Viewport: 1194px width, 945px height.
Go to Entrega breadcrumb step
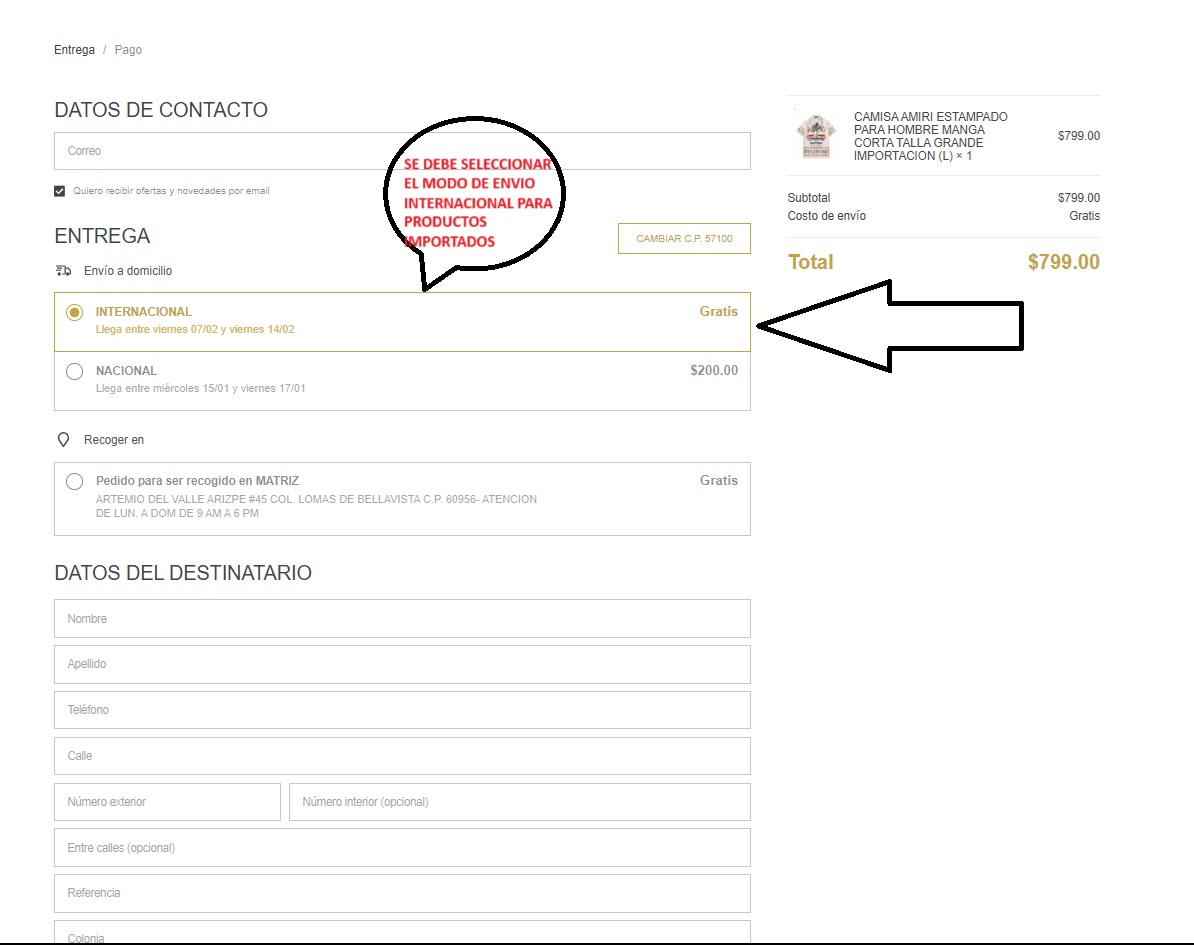[x=74, y=50]
